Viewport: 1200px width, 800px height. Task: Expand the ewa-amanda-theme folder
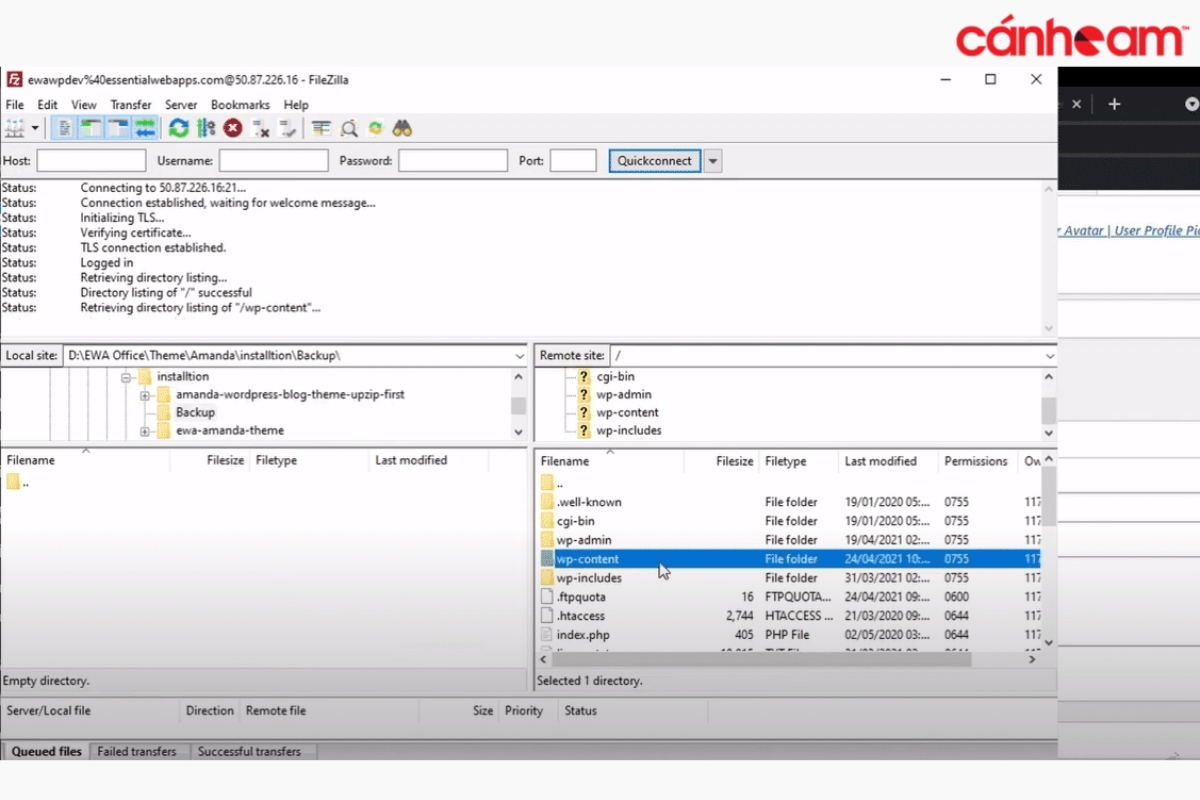(x=145, y=431)
